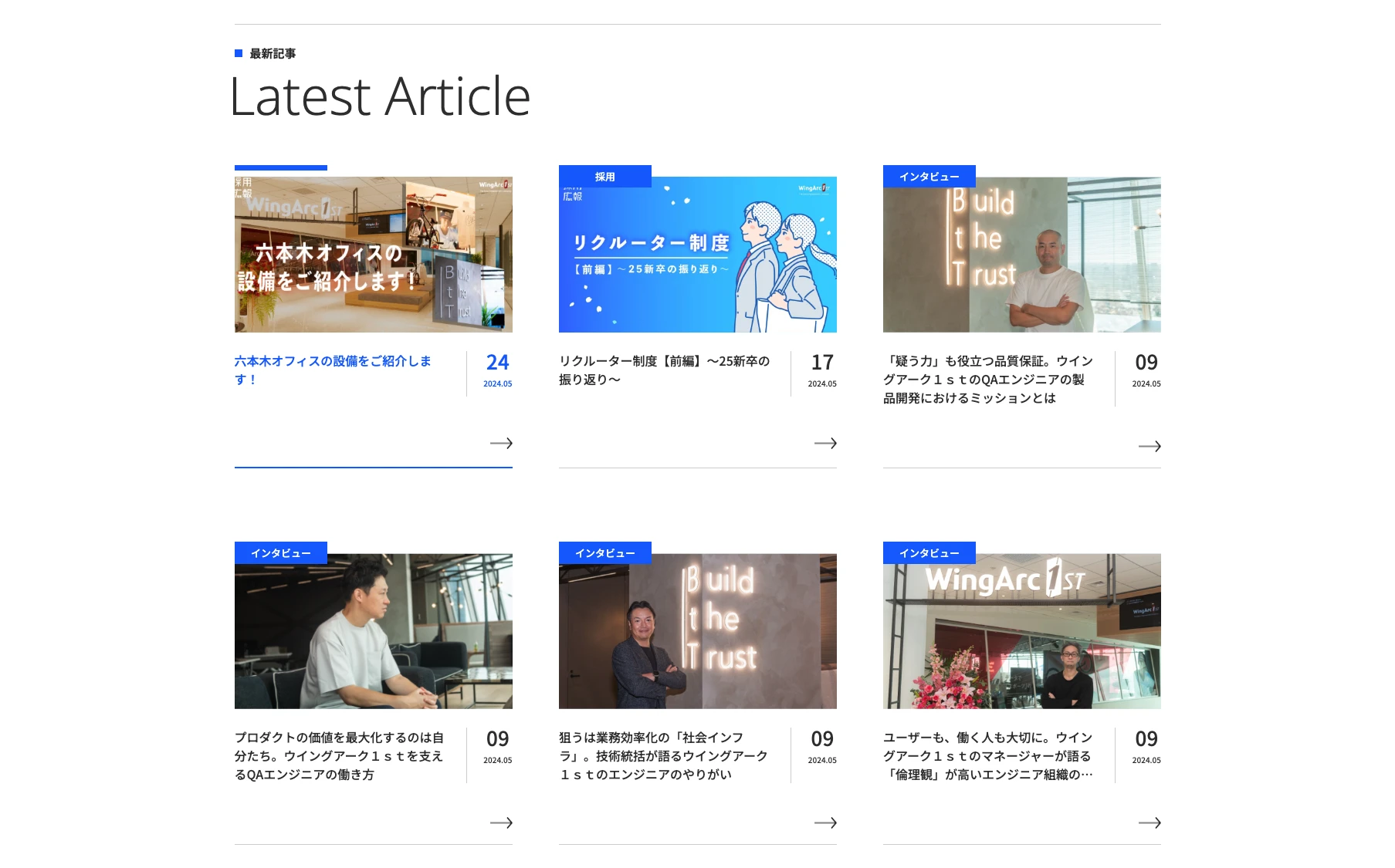Screen dimensions: 1395x868
Task: Select インタビュー tag on WingArc1st entrance article
Action: (x=929, y=553)
